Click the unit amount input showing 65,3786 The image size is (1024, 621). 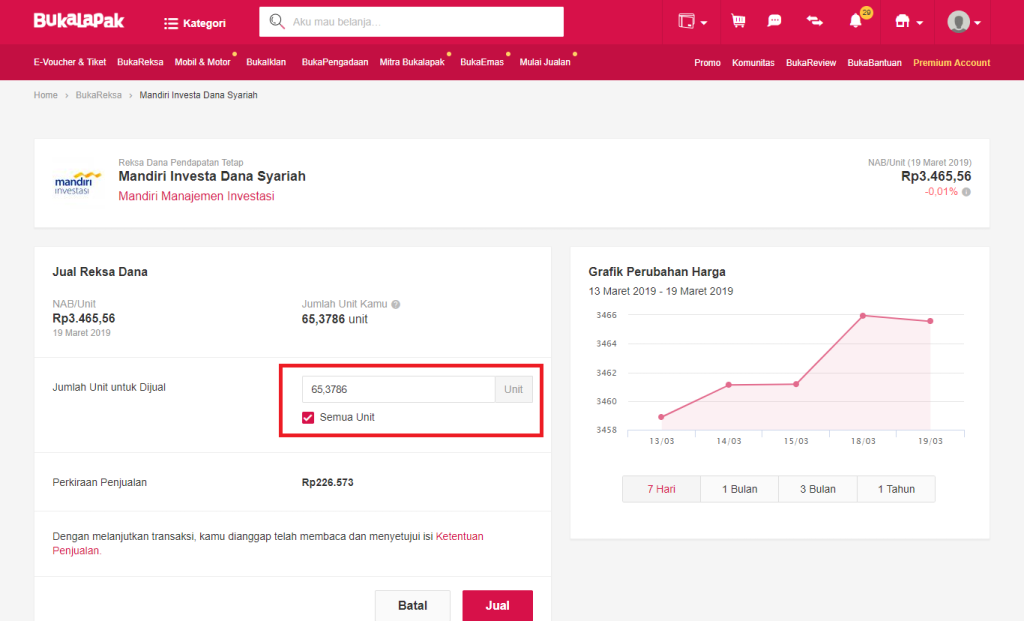click(x=398, y=389)
